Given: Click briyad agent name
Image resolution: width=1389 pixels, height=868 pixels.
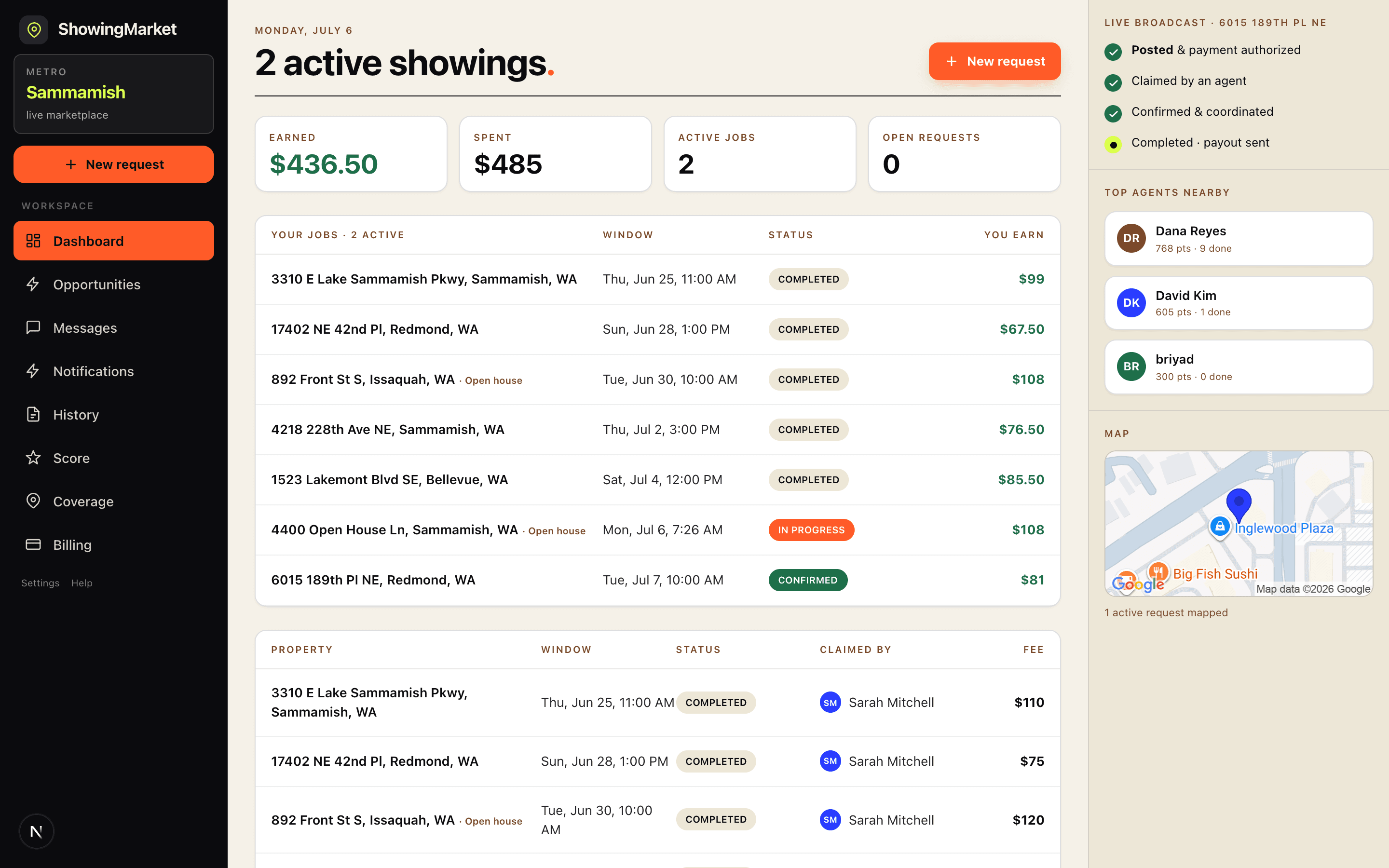Looking at the screenshot, I should (1174, 359).
